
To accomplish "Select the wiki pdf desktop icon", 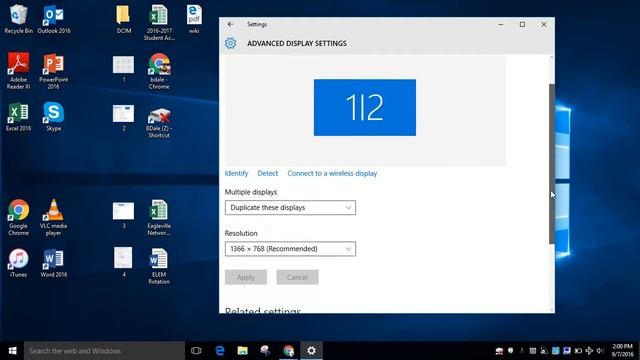I will pos(194,19).
